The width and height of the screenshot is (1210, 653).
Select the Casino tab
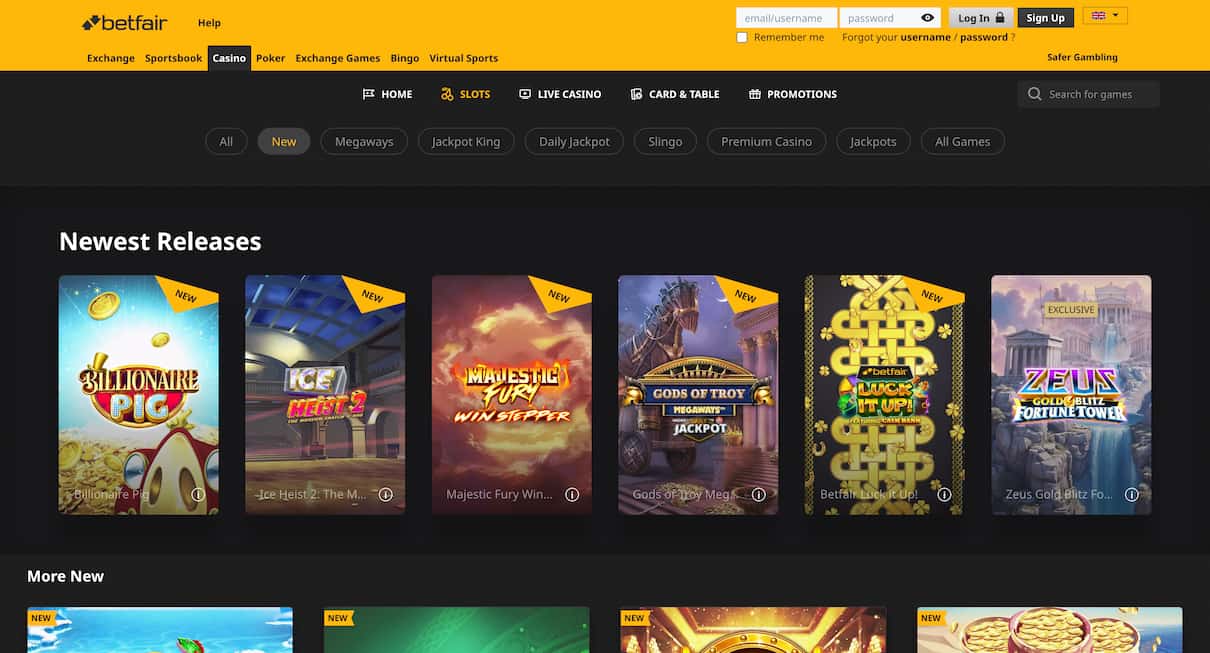click(x=229, y=58)
